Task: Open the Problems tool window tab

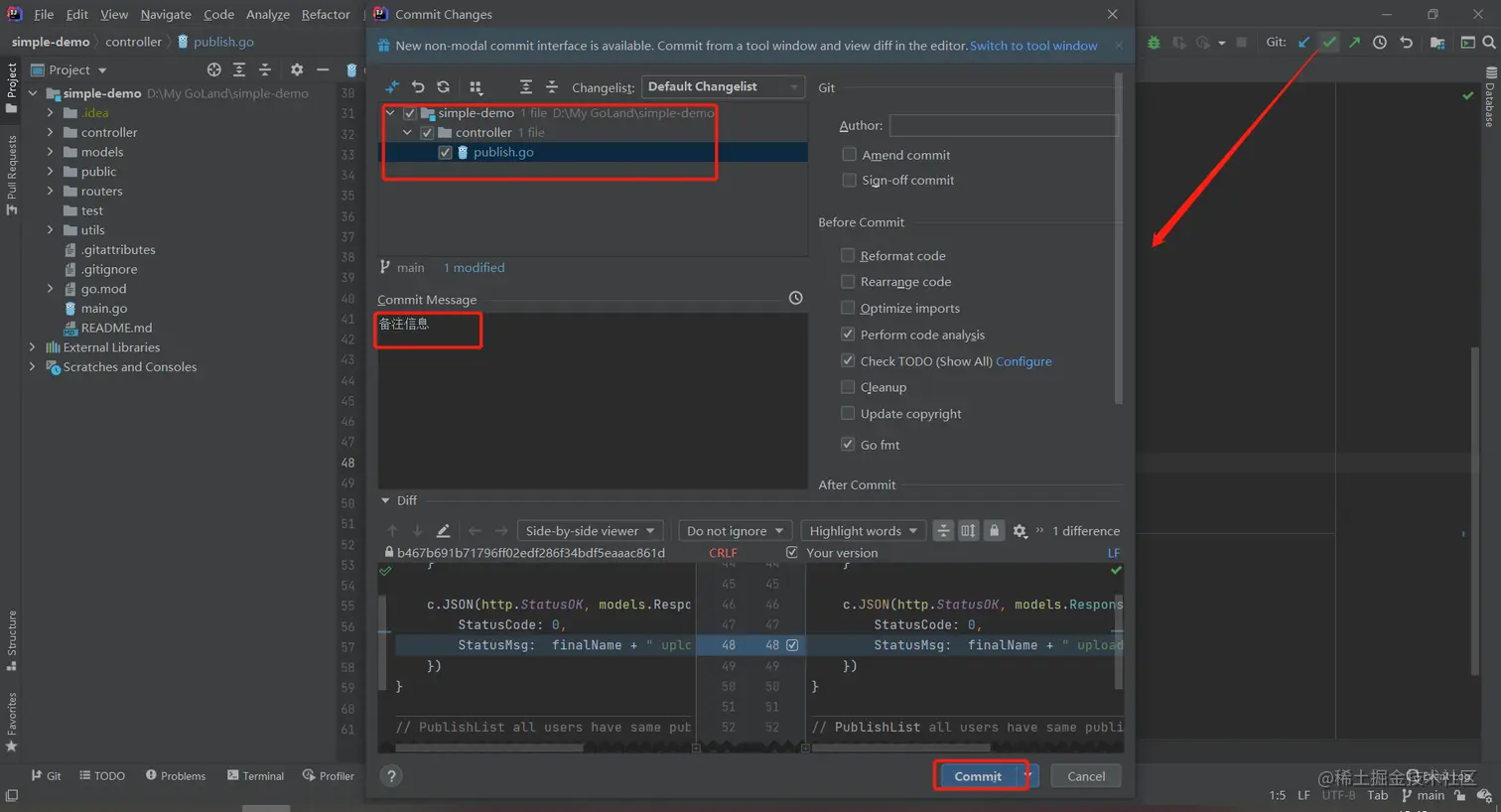Action: [x=176, y=776]
